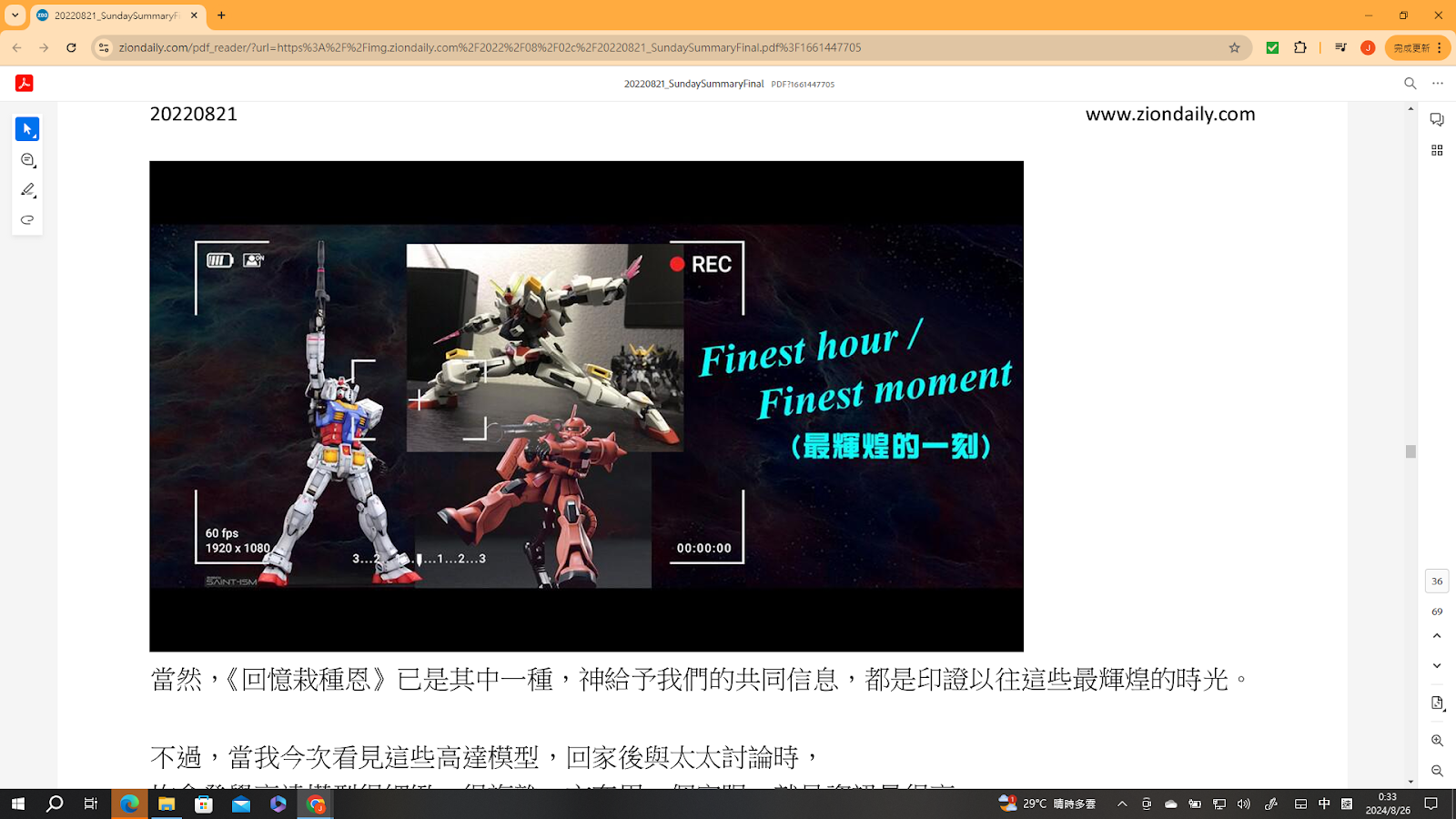Show hidden system tray icons

(1122, 804)
